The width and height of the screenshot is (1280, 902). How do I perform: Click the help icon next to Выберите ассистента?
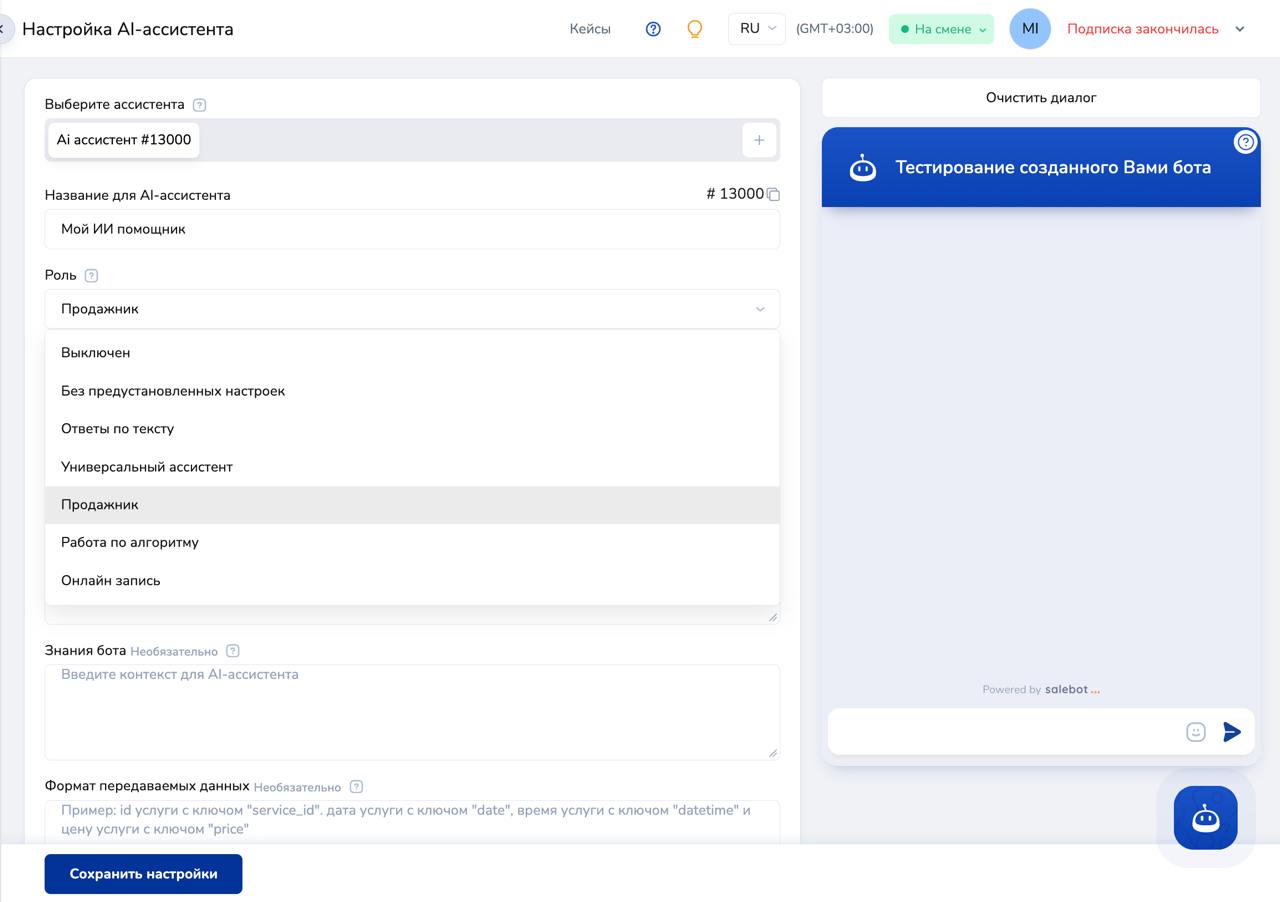pyautogui.click(x=199, y=105)
